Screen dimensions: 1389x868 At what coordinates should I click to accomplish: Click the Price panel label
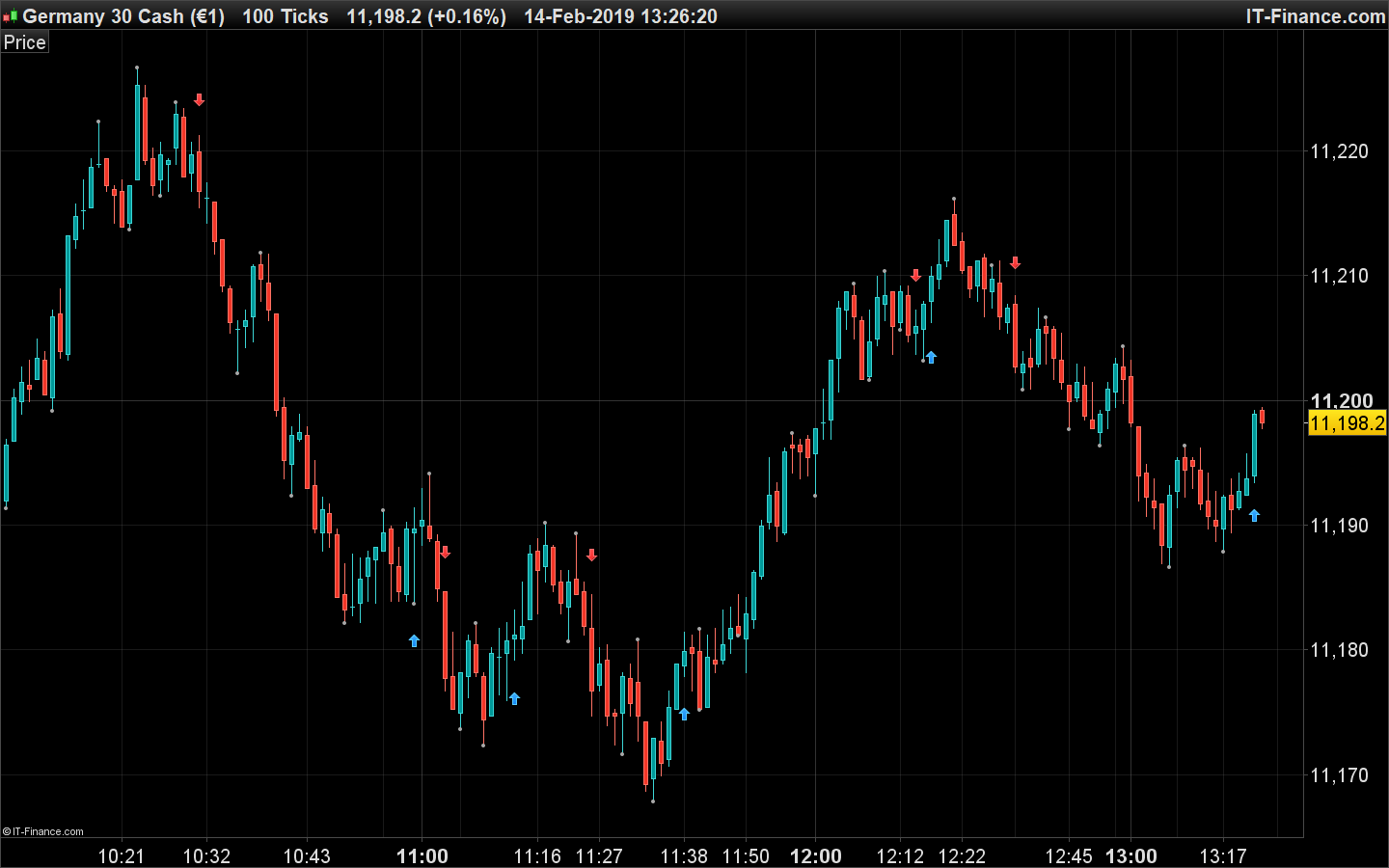point(24,42)
